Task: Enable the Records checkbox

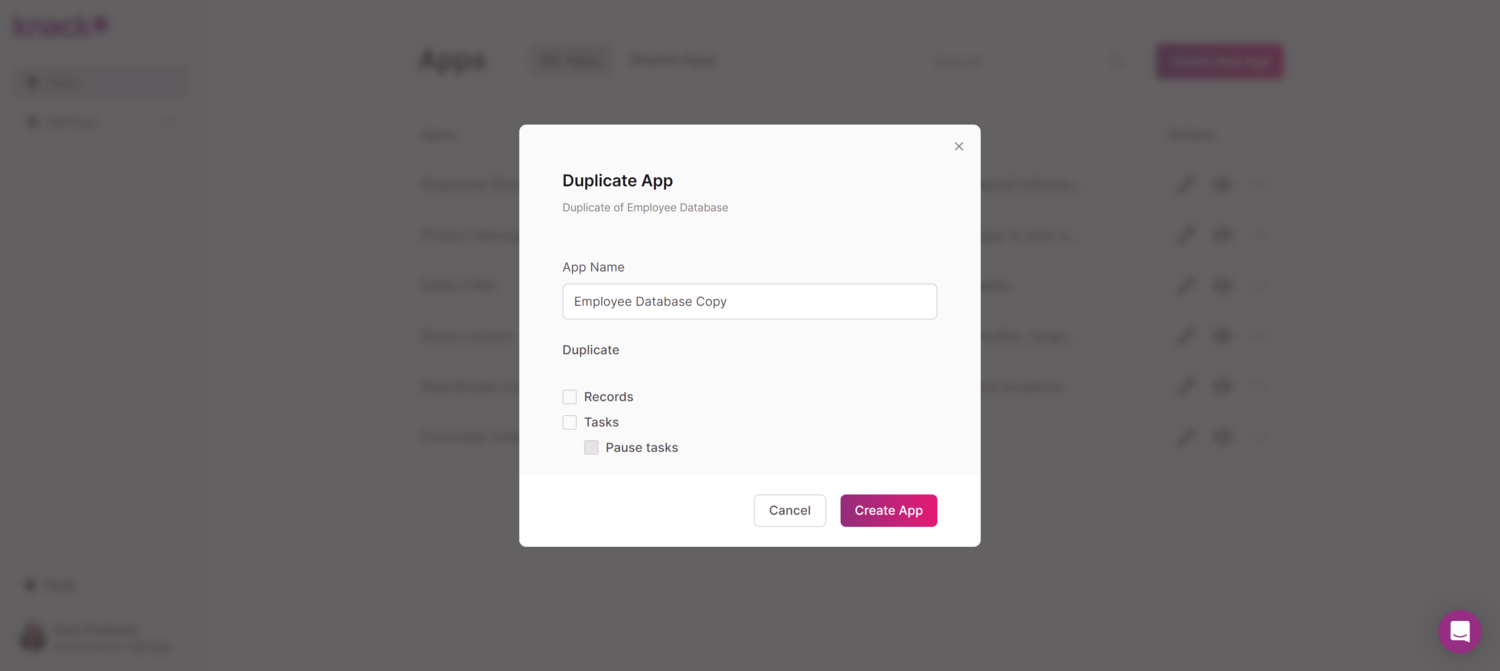Action: [570, 397]
